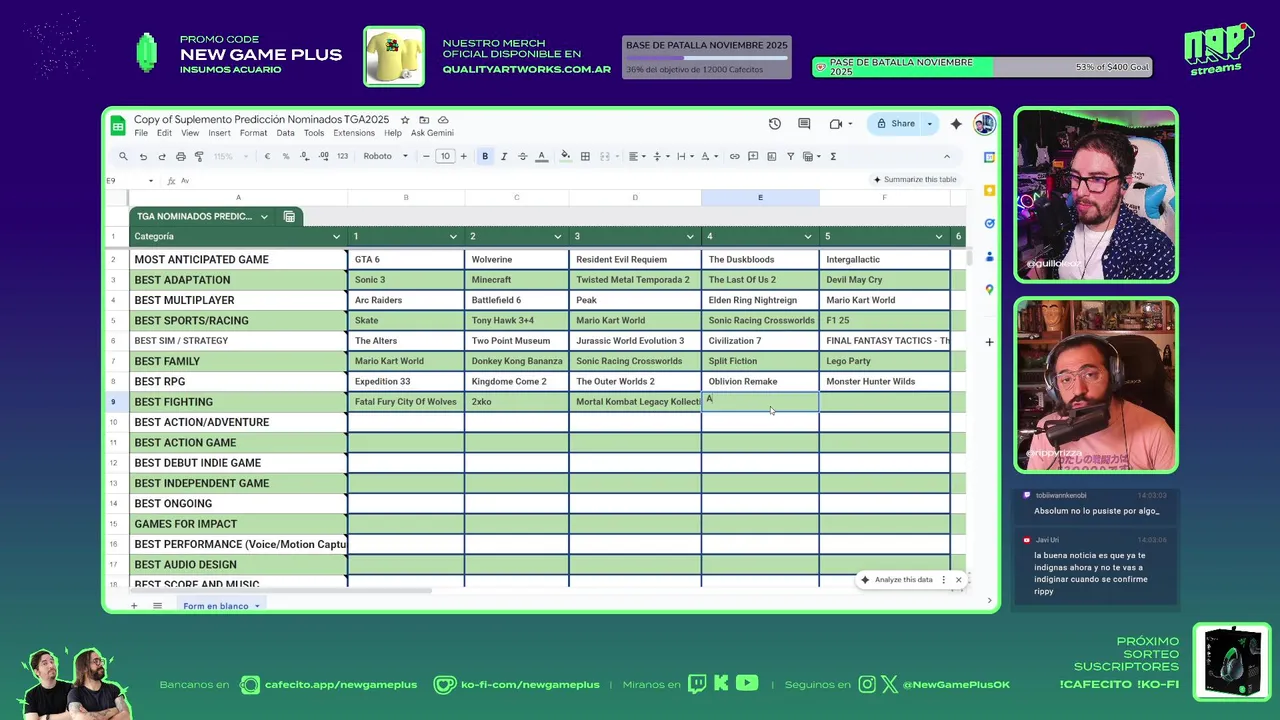Open the Gemini sparkle icon
Viewport: 1280px width, 720px height.
pyautogui.click(x=956, y=124)
